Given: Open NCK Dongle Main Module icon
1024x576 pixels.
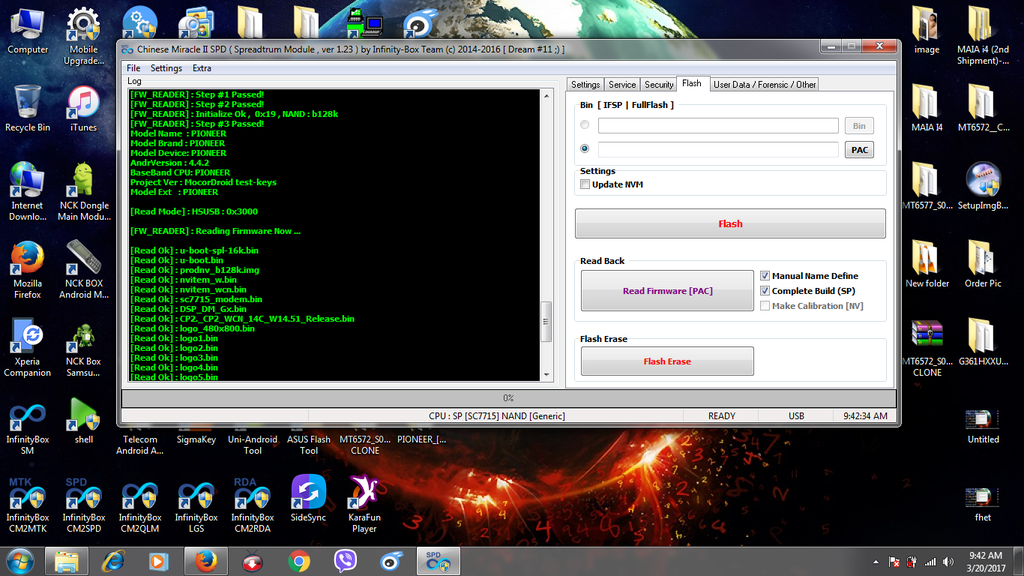Looking at the screenshot, I should [83, 185].
